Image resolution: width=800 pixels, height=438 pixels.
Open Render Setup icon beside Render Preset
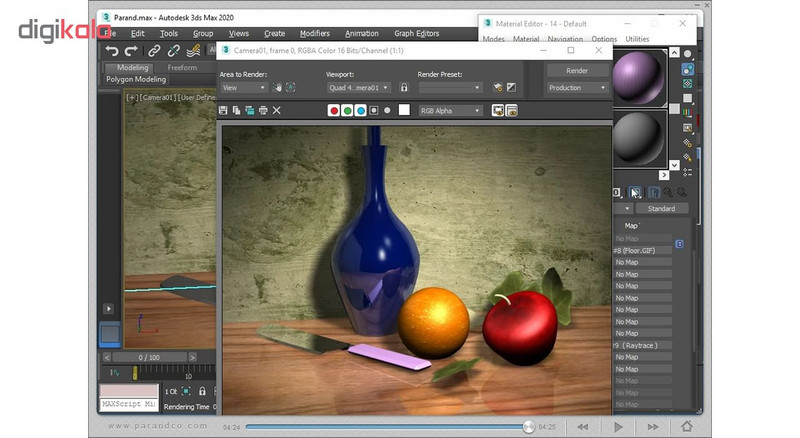[x=498, y=88]
